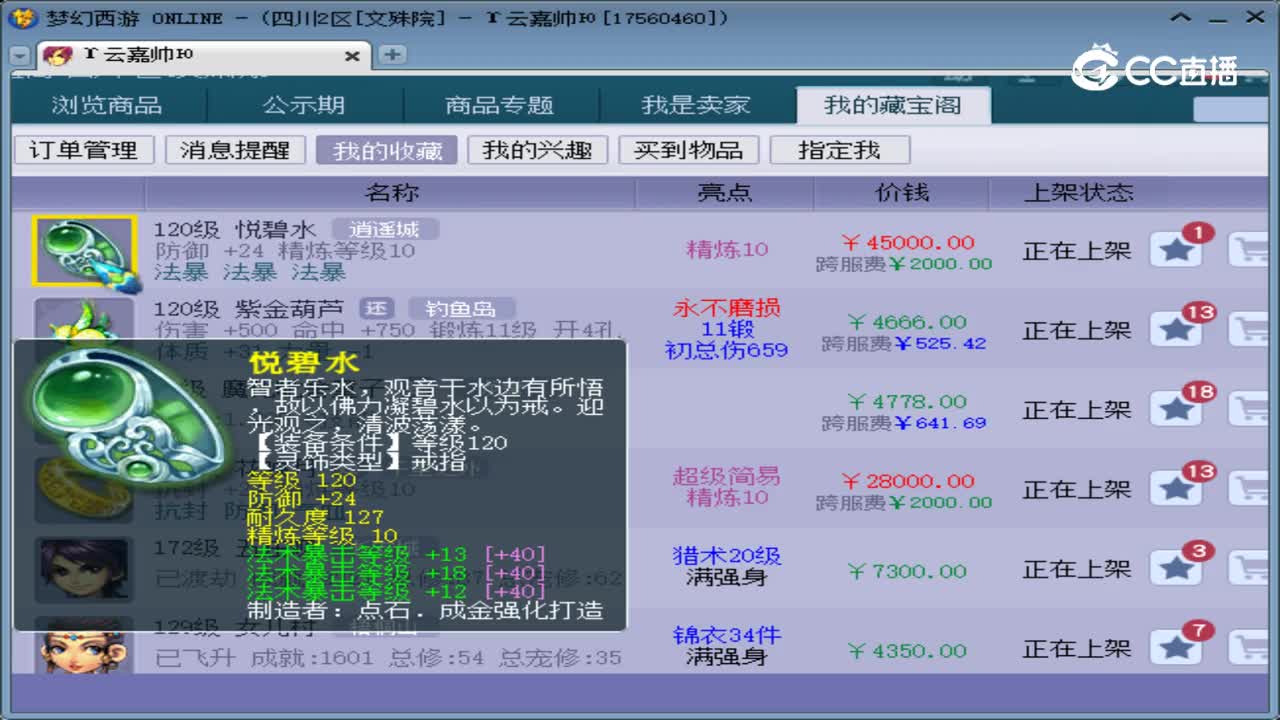This screenshot has height=720, width=1280.
Task: Click the 指定我 button
Action: point(840,150)
